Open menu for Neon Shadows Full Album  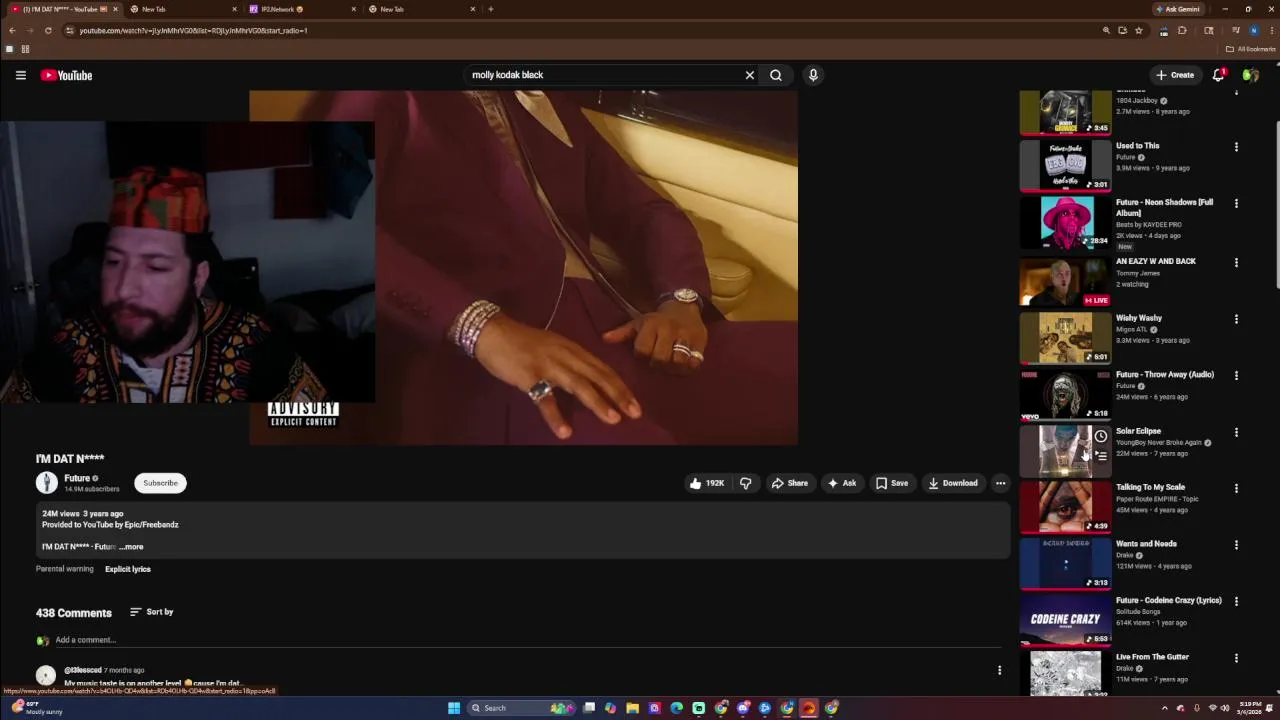pos(1236,204)
